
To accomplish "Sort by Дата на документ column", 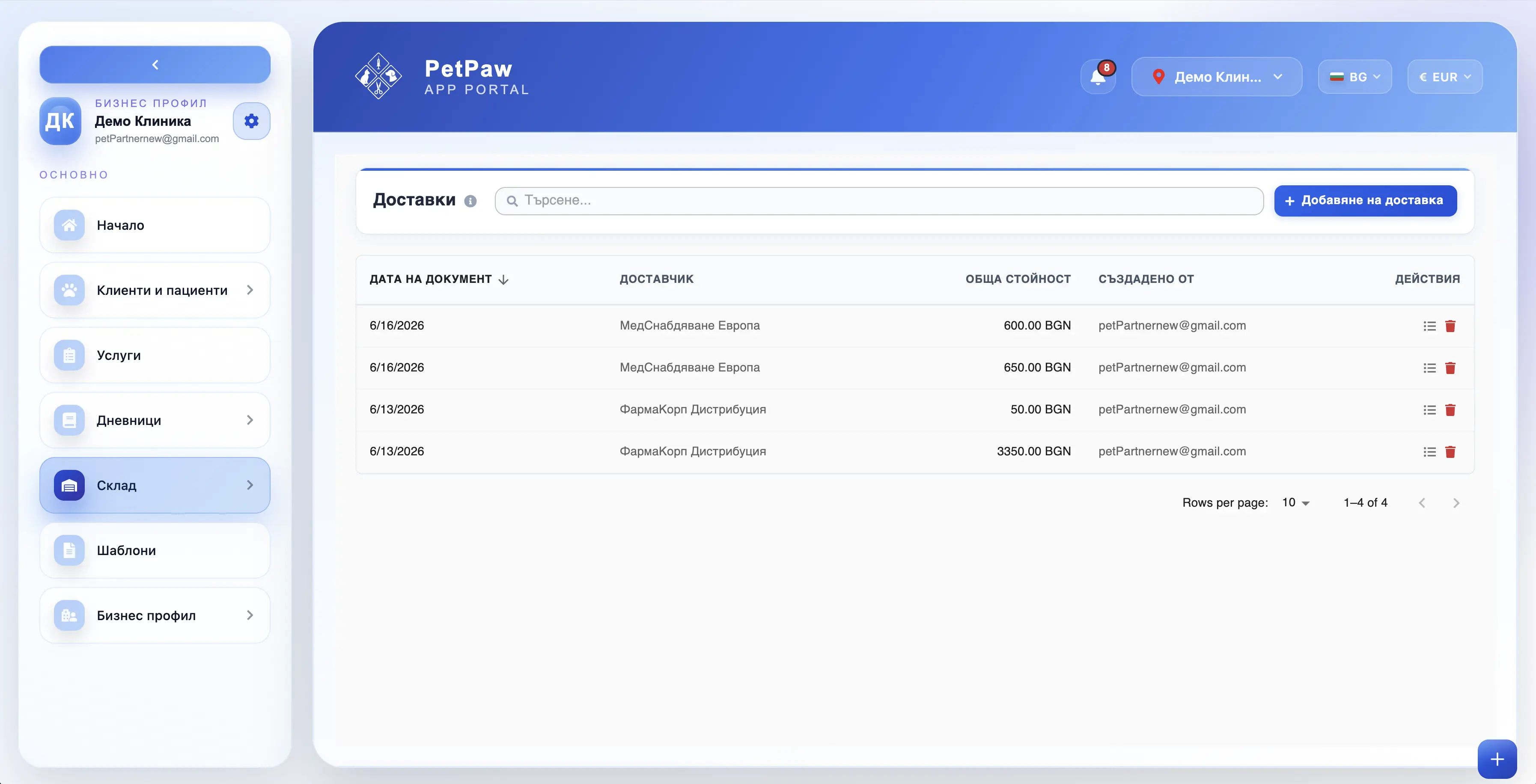I will pyautogui.click(x=439, y=279).
